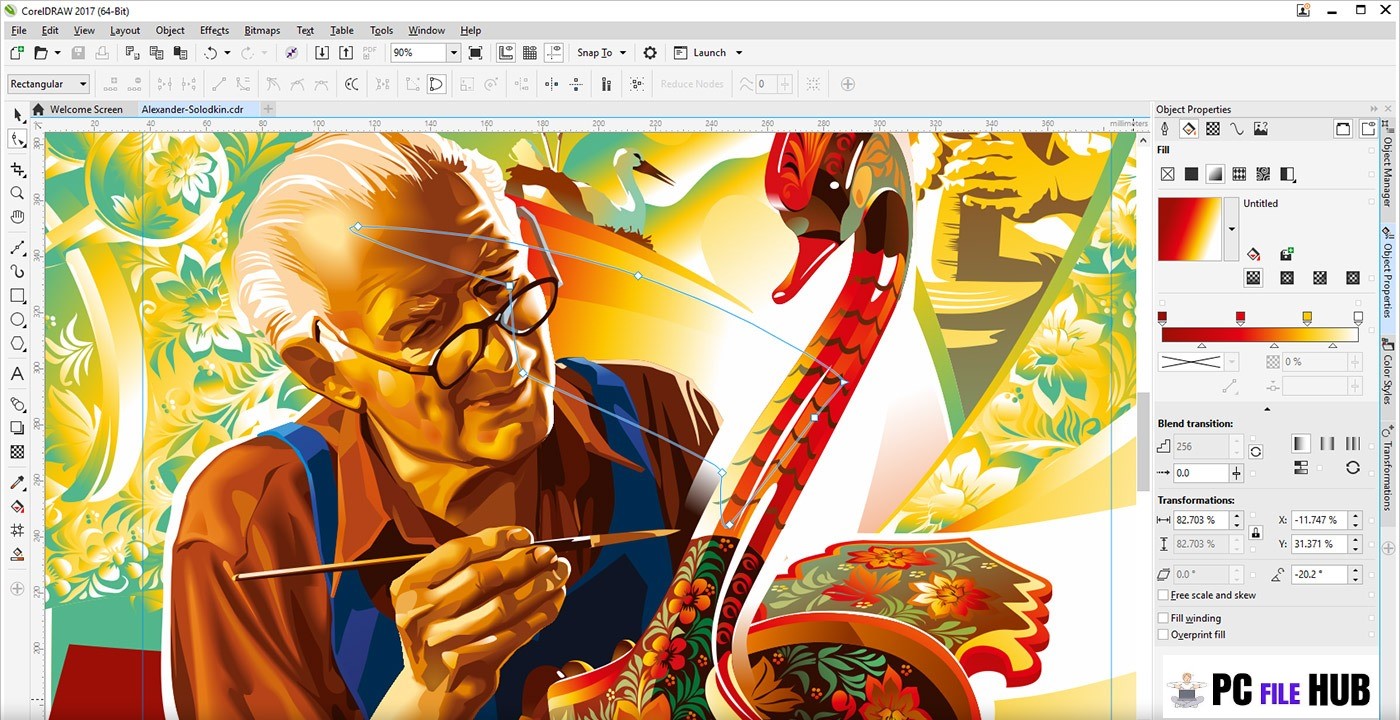
Task: Click the rotation angle -20.2 field
Action: (x=1318, y=574)
